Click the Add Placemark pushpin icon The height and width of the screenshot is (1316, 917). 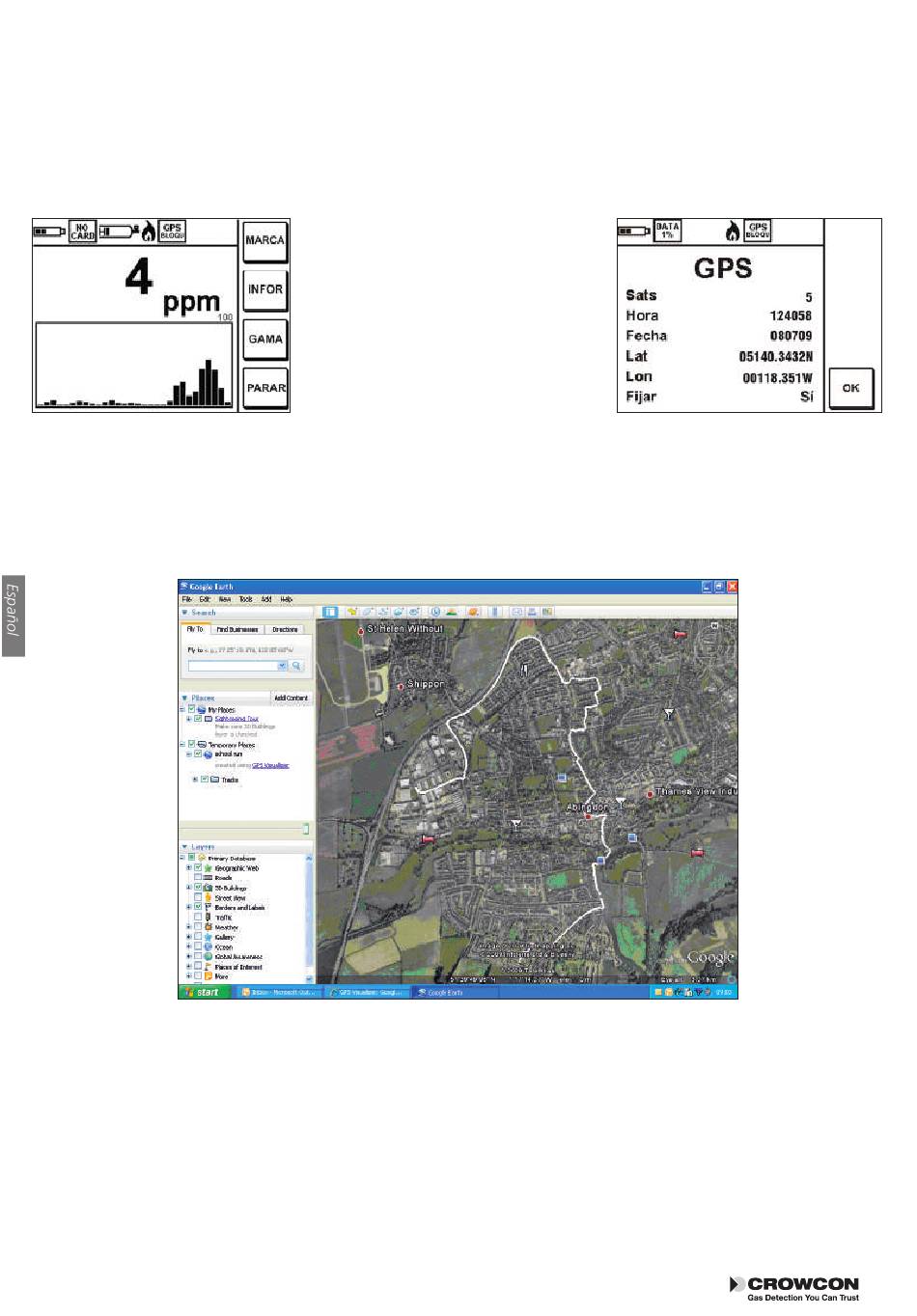353,612
